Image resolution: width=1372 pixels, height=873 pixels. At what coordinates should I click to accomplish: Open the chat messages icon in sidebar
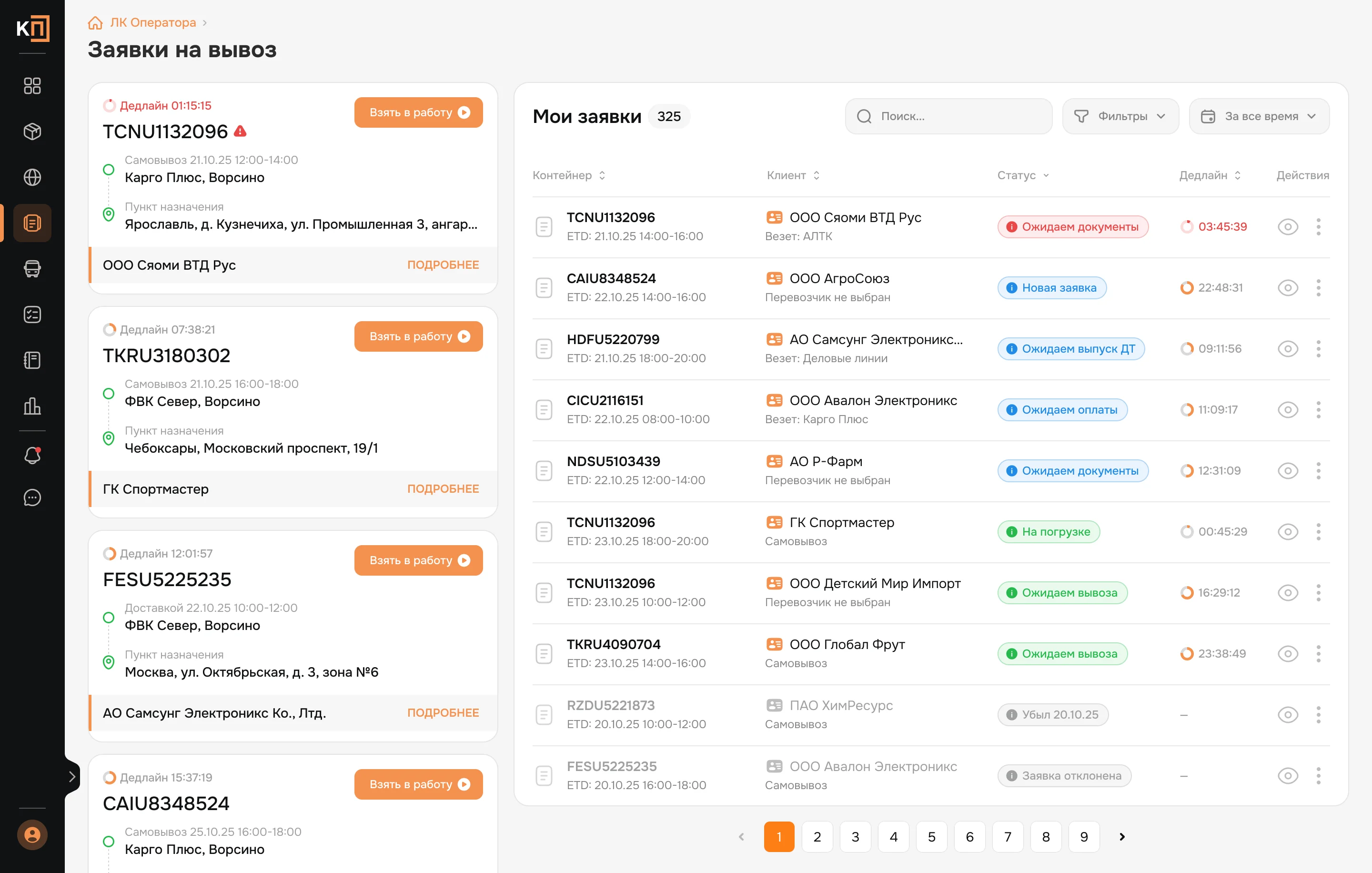click(32, 497)
